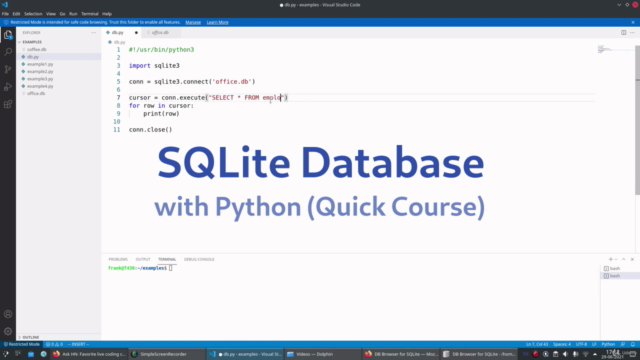Viewport: 640px width, 360px height.
Task: Click the split editor icon
Action: click(623, 33)
